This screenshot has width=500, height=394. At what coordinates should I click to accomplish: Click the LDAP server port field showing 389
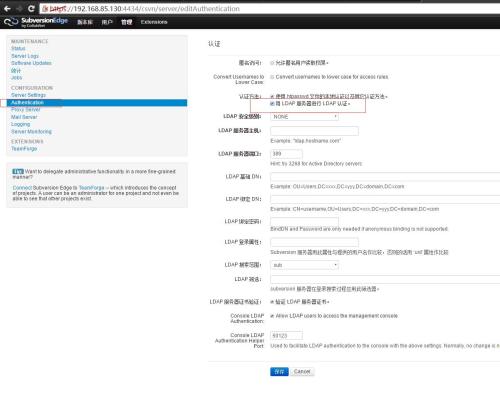coord(286,154)
